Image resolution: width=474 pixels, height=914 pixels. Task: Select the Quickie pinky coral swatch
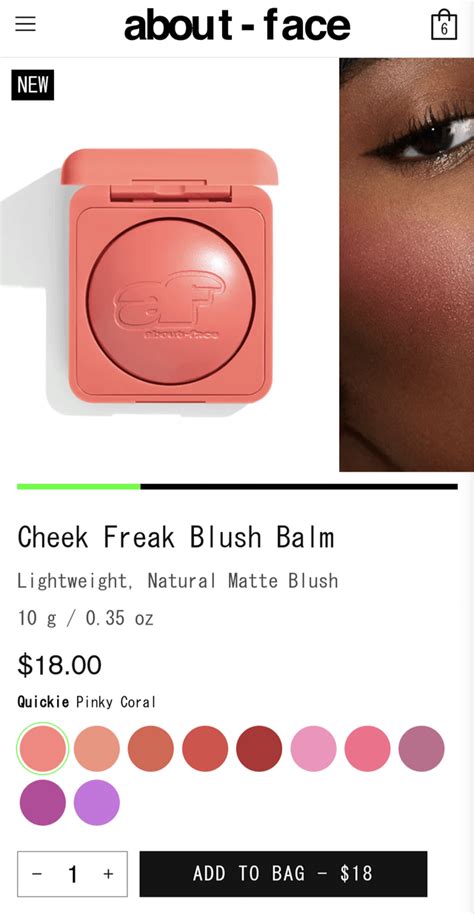43,748
